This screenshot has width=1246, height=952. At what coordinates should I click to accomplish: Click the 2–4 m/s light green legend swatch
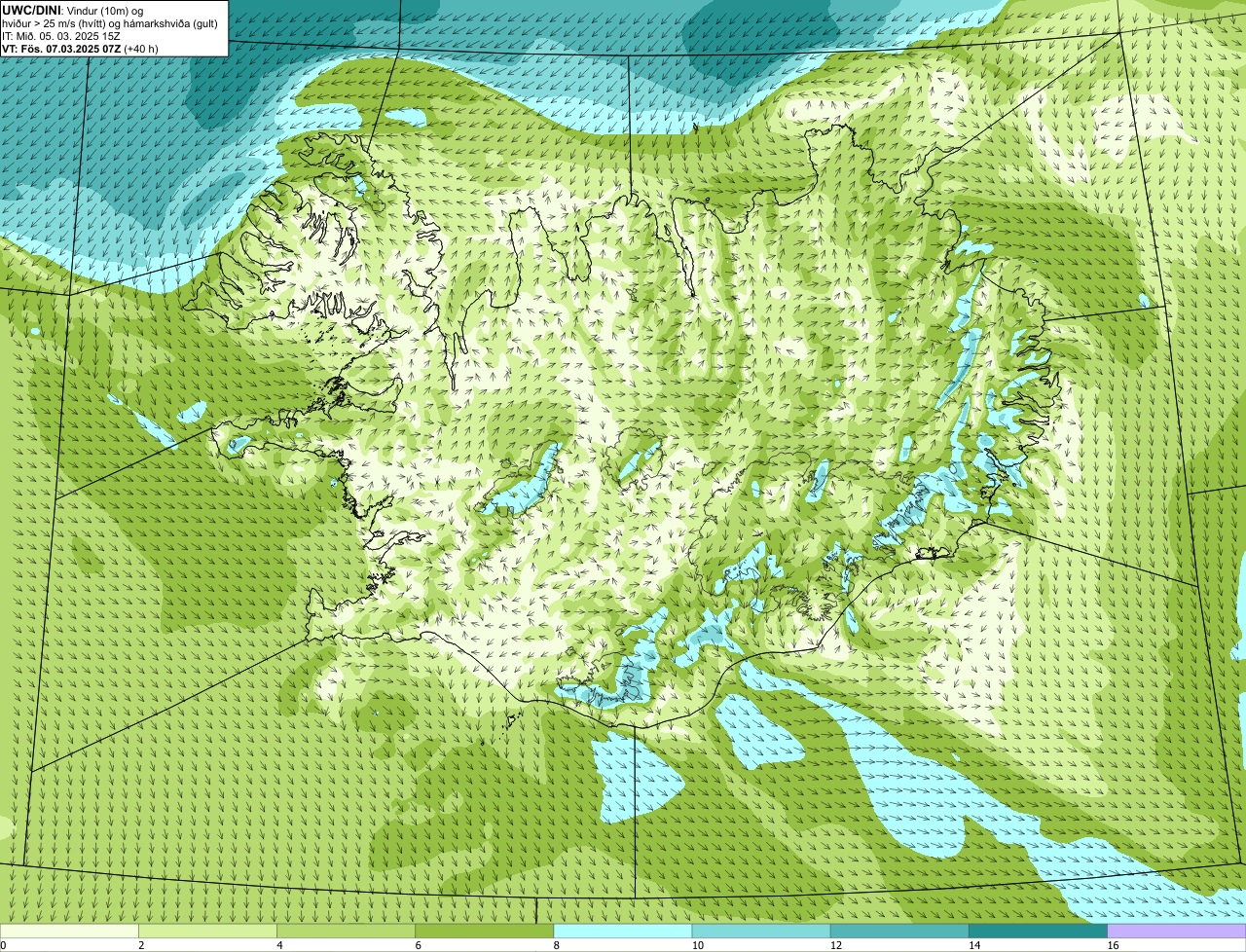click(207, 932)
